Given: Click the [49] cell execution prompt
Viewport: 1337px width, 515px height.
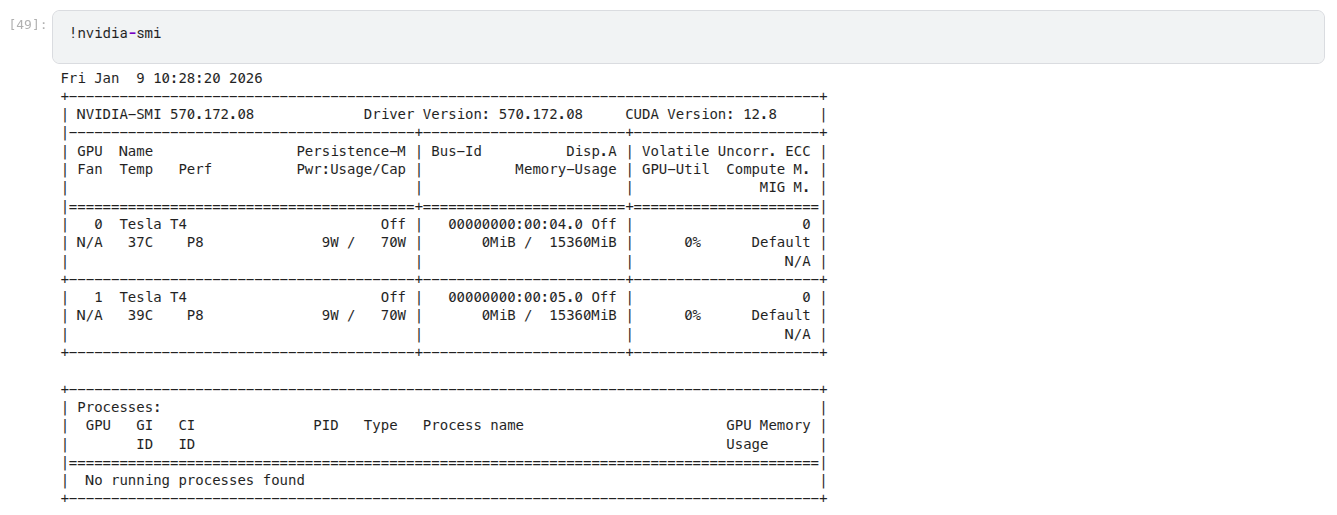Looking at the screenshot, I should [x=26, y=24].
